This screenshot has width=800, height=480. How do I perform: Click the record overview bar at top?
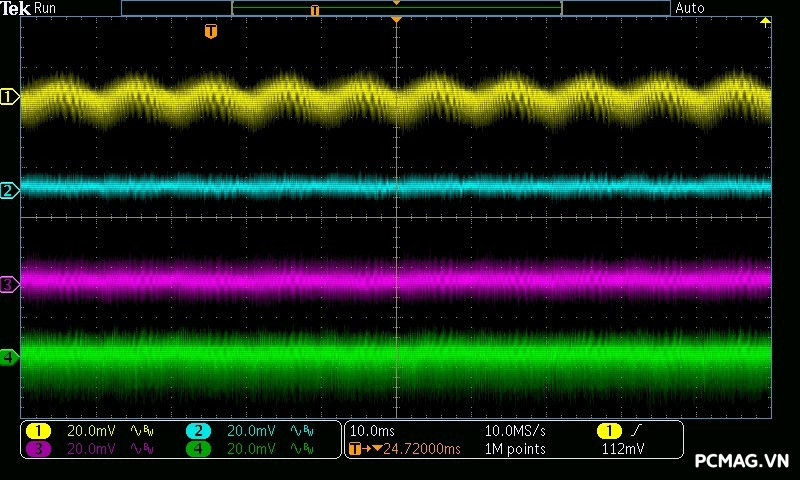pos(396,8)
